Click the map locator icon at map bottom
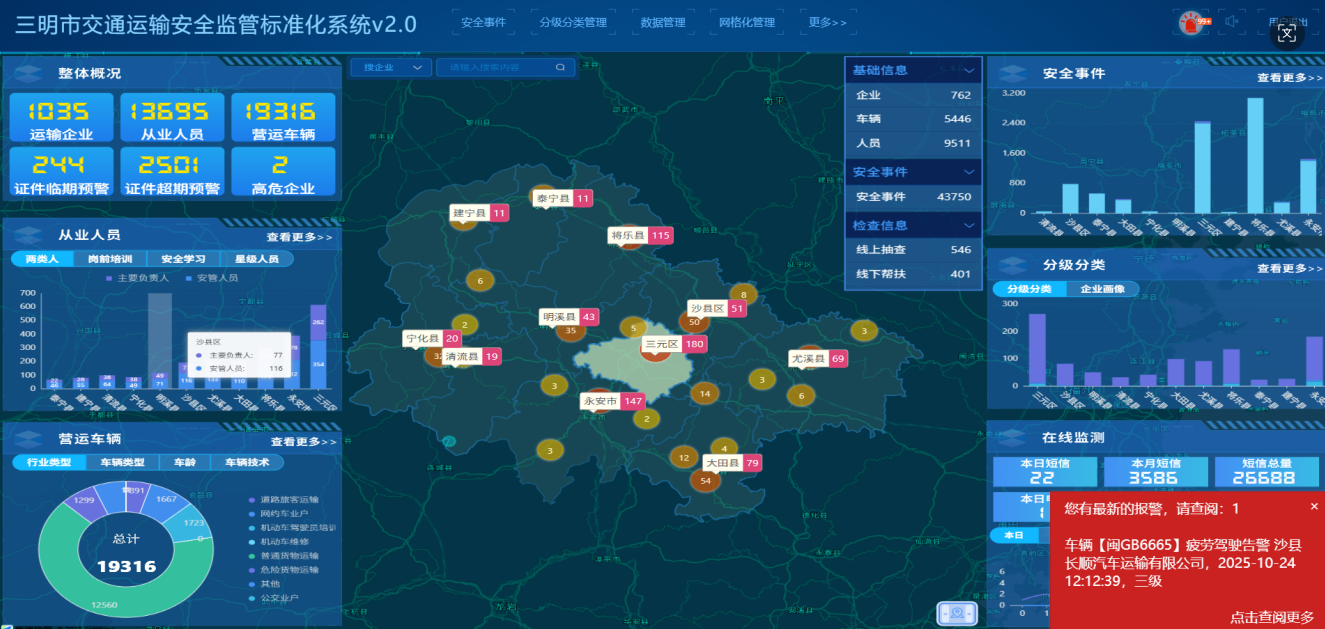This screenshot has height=629, width=1325. coord(957,612)
